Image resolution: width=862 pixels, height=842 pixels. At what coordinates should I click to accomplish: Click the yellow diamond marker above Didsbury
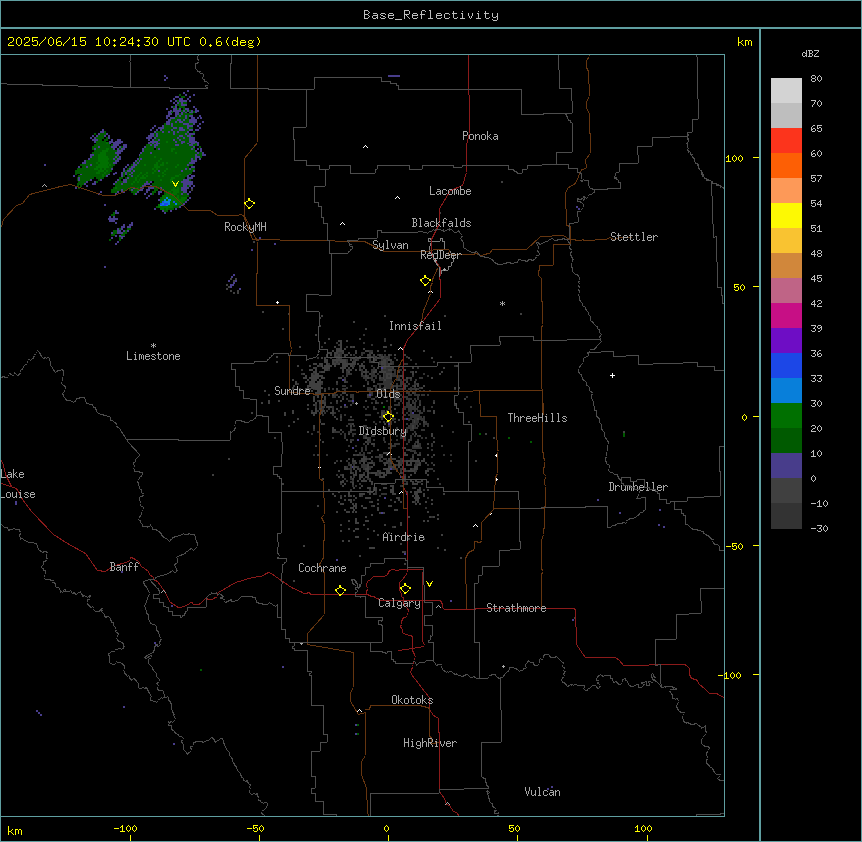(388, 417)
